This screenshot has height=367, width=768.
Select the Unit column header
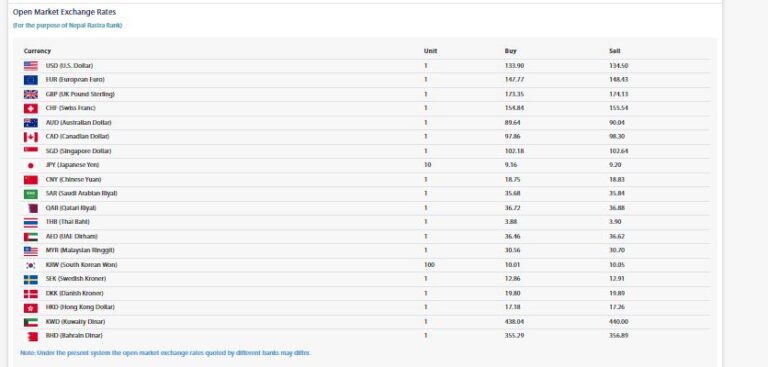coord(431,51)
